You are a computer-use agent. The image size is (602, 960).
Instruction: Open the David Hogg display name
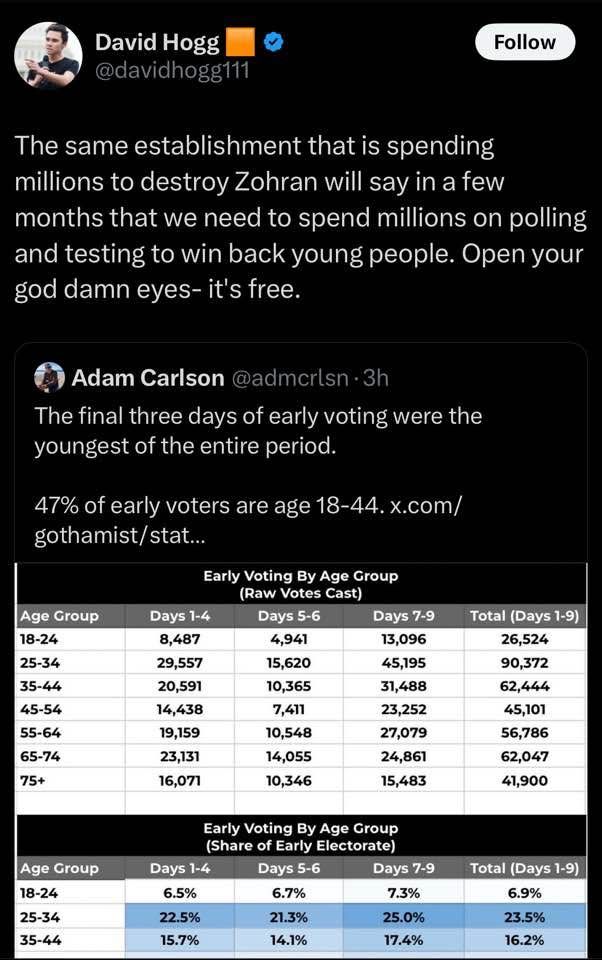pos(156,42)
